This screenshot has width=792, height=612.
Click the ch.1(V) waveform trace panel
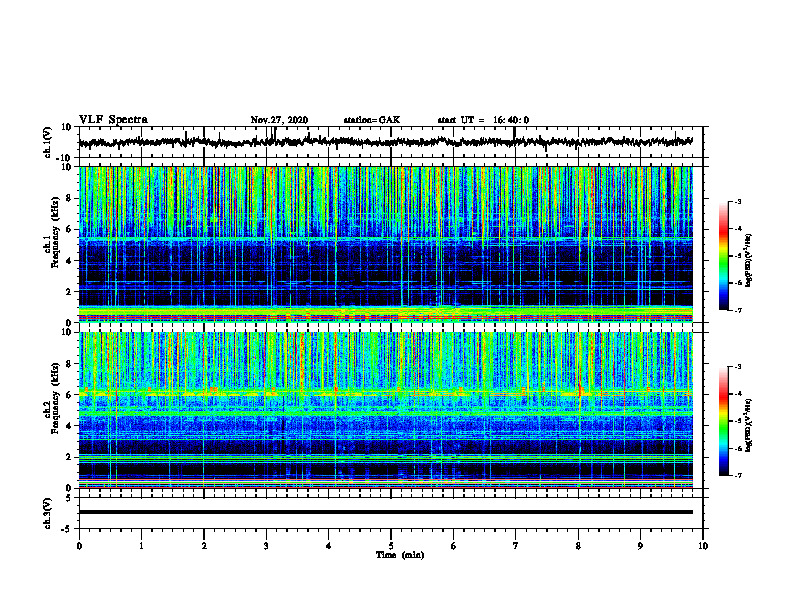pyautogui.click(x=391, y=142)
